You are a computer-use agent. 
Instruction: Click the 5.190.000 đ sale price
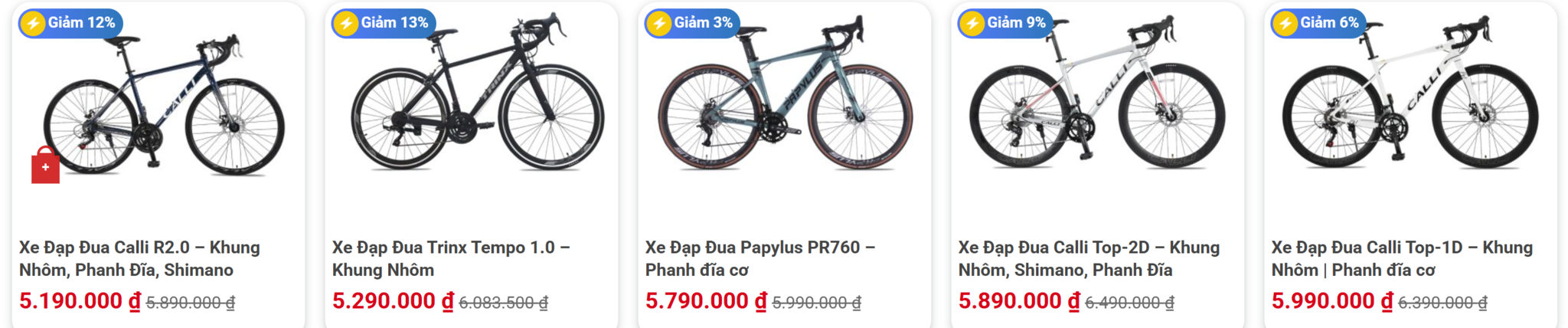click(80, 301)
